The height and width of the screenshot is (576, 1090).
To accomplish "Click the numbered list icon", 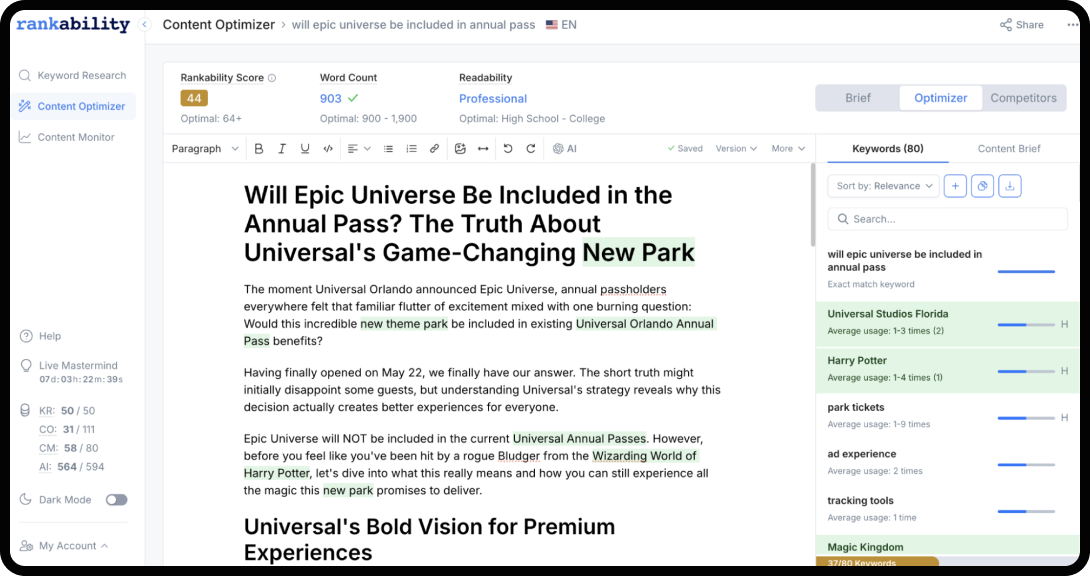I will point(411,149).
